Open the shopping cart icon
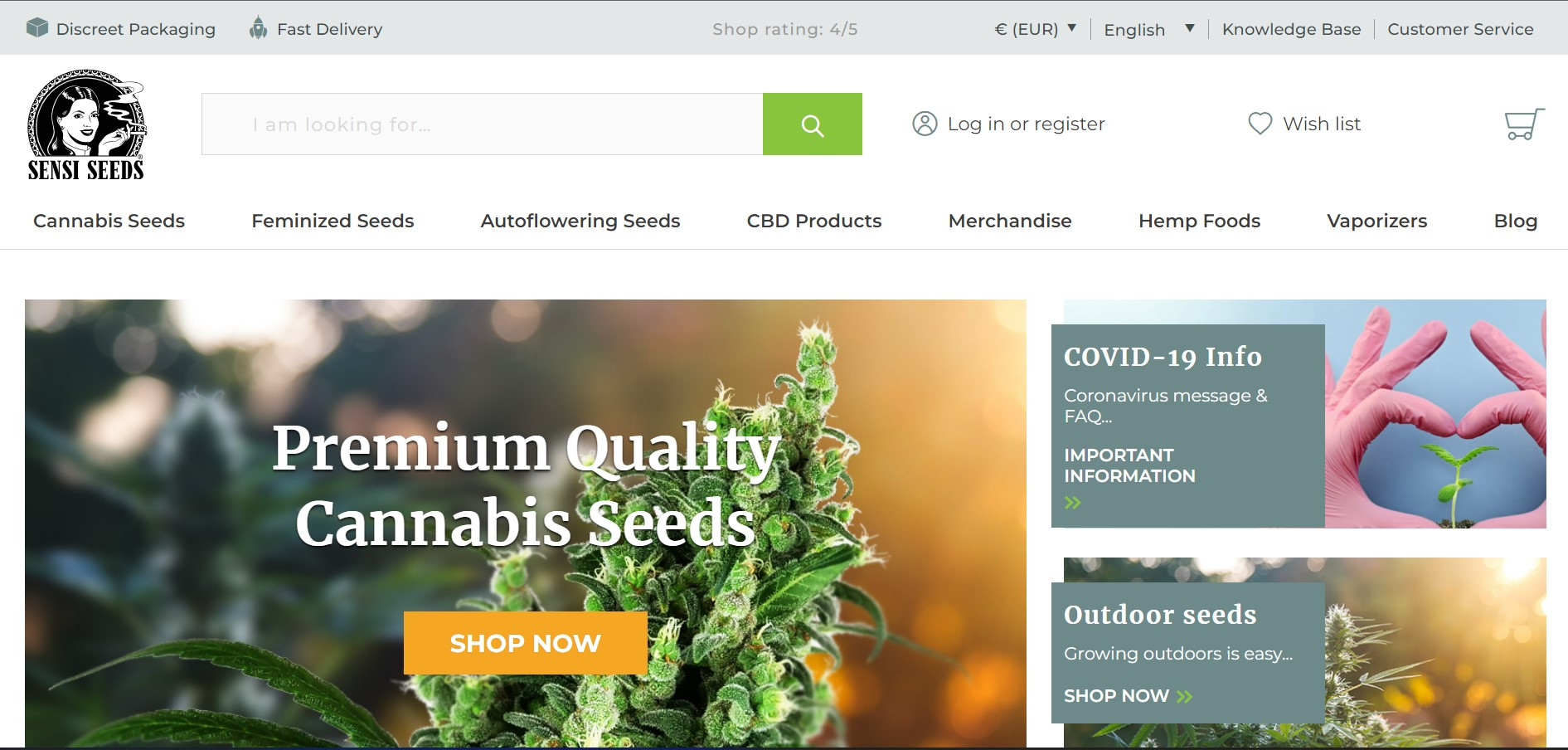 pos(1524,124)
